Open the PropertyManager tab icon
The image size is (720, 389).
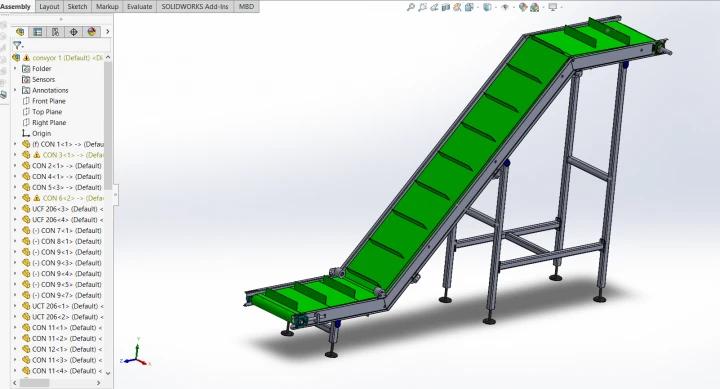(38, 32)
